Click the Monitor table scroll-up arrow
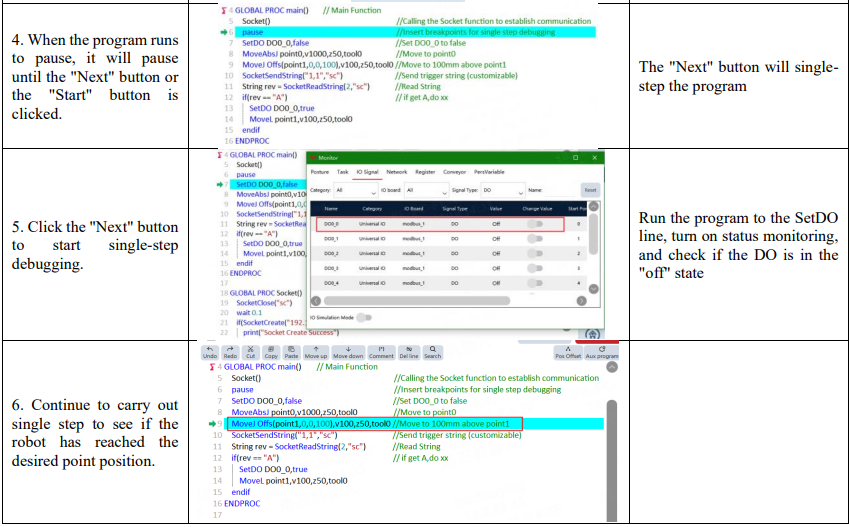 pos(594,207)
